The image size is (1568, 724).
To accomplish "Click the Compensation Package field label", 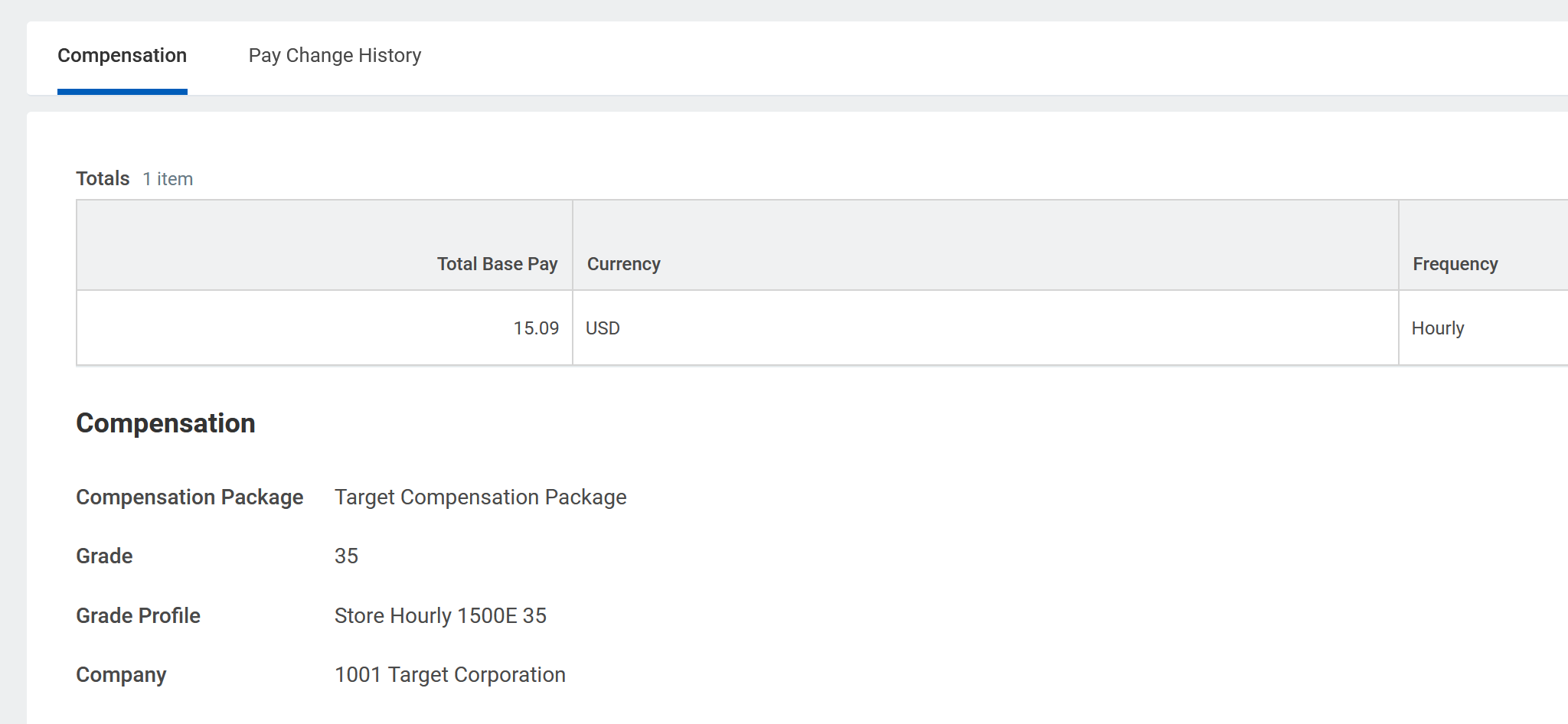I will coord(189,497).
